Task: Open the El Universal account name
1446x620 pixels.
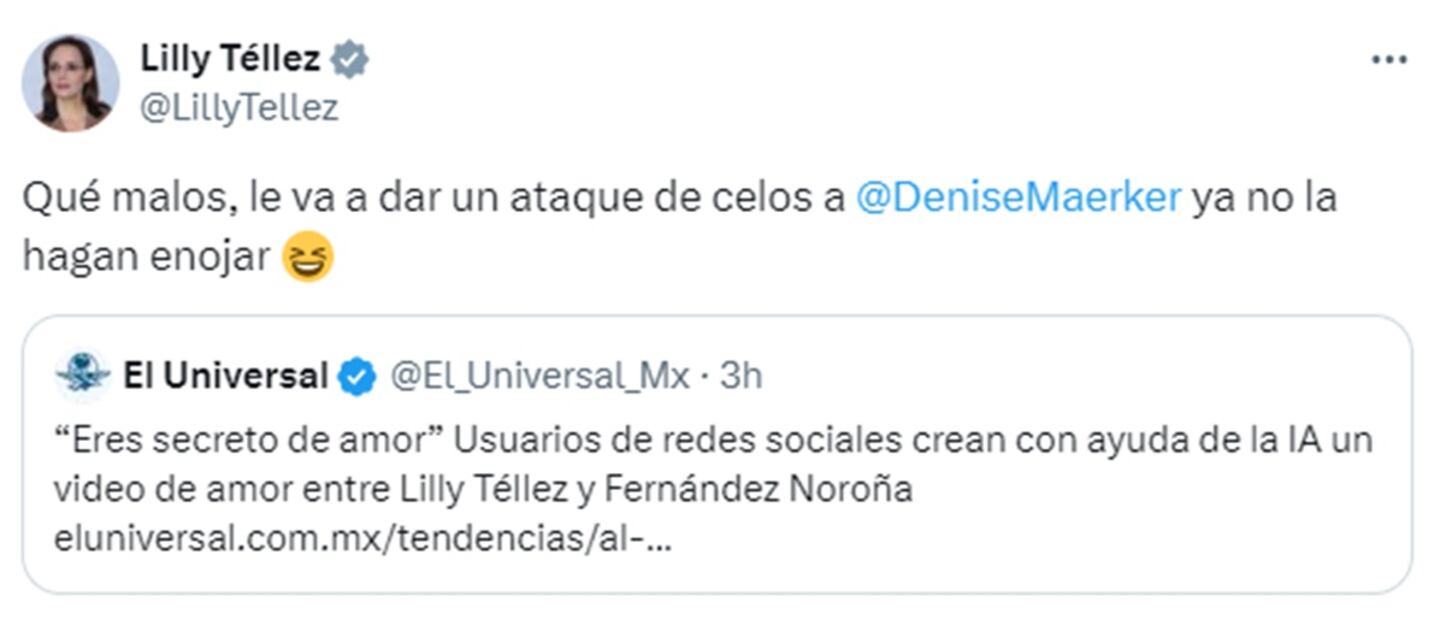Action: pyautogui.click(x=225, y=377)
